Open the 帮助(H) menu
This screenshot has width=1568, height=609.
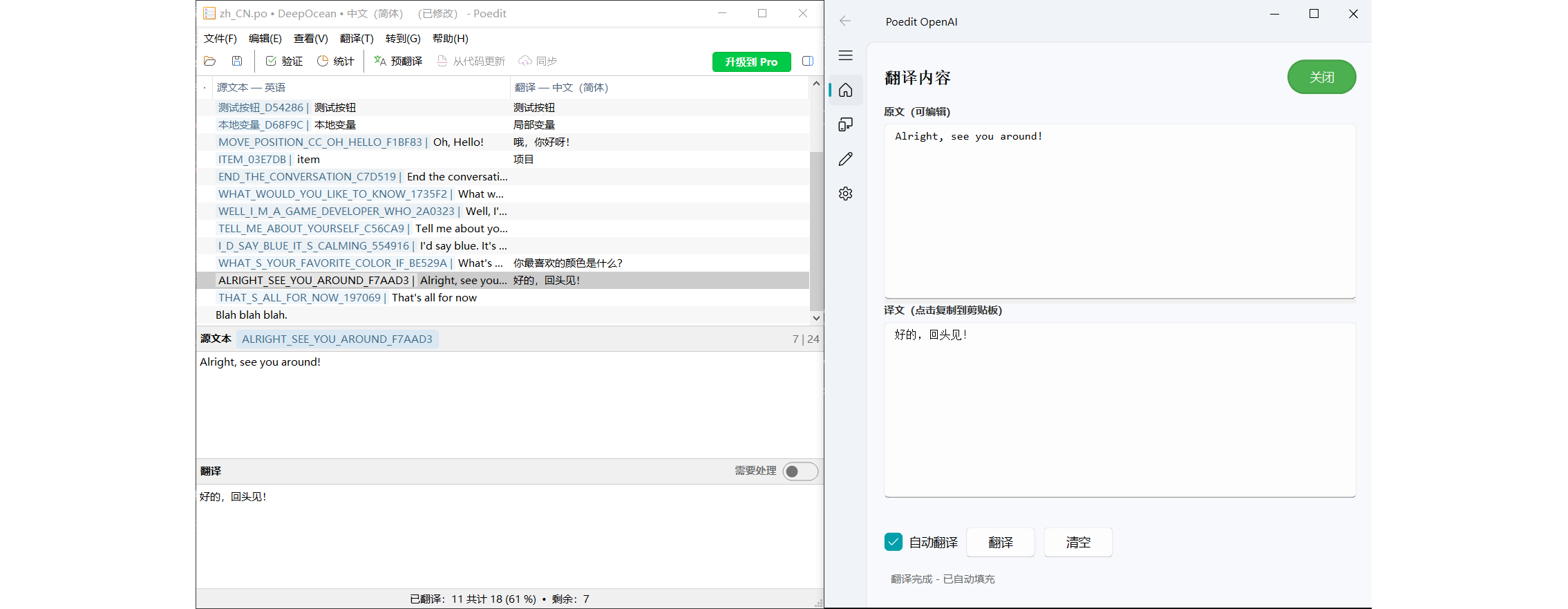[x=451, y=39]
